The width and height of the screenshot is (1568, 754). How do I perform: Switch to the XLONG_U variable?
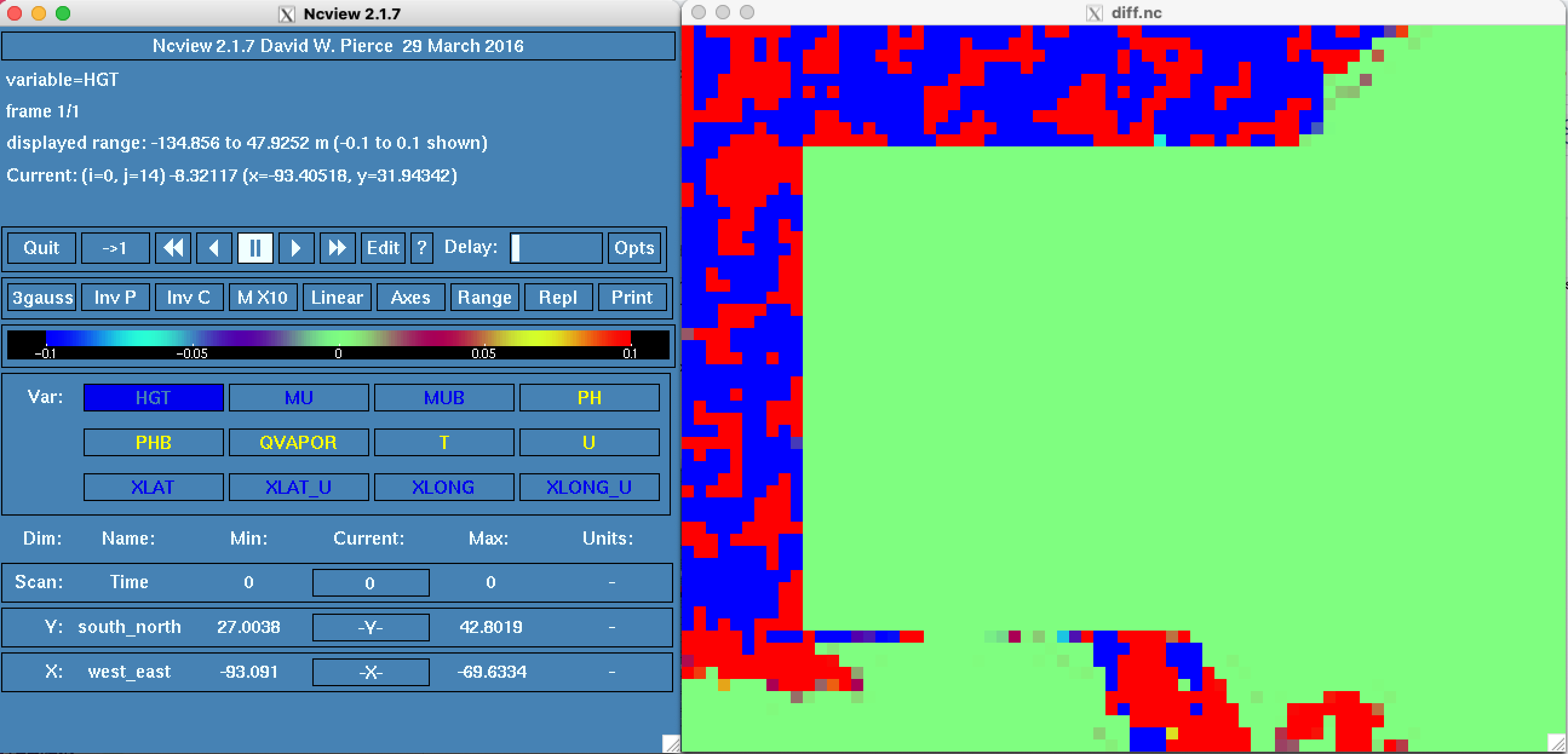pyautogui.click(x=588, y=488)
